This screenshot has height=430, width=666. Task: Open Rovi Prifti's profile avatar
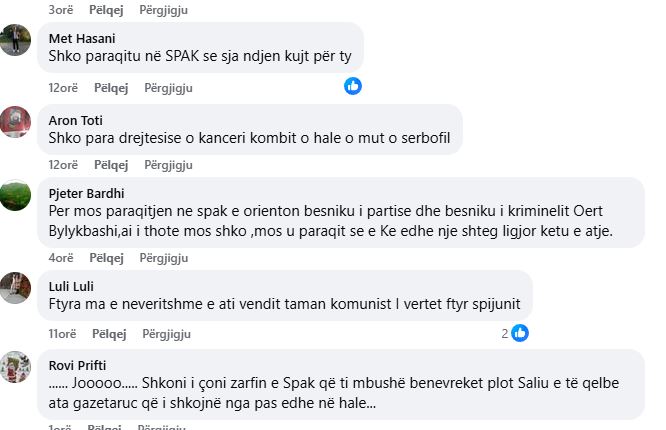point(15,366)
